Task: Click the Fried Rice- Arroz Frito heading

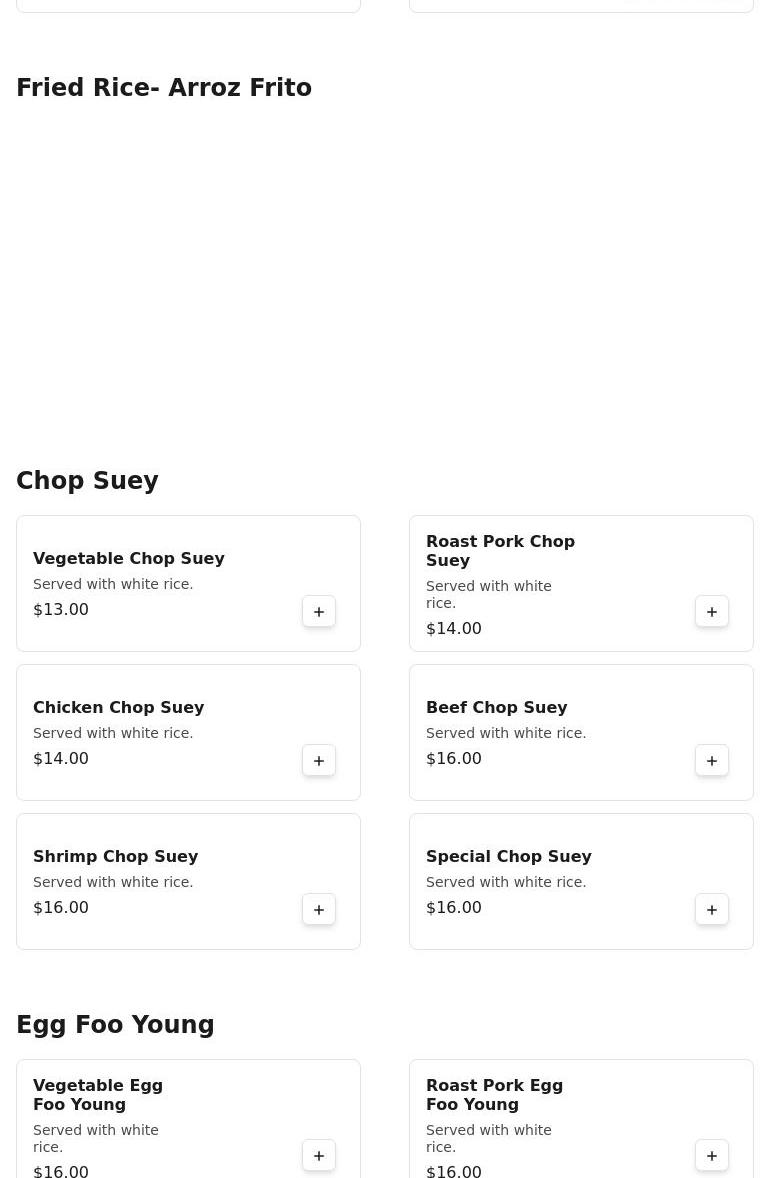Action: click(164, 88)
